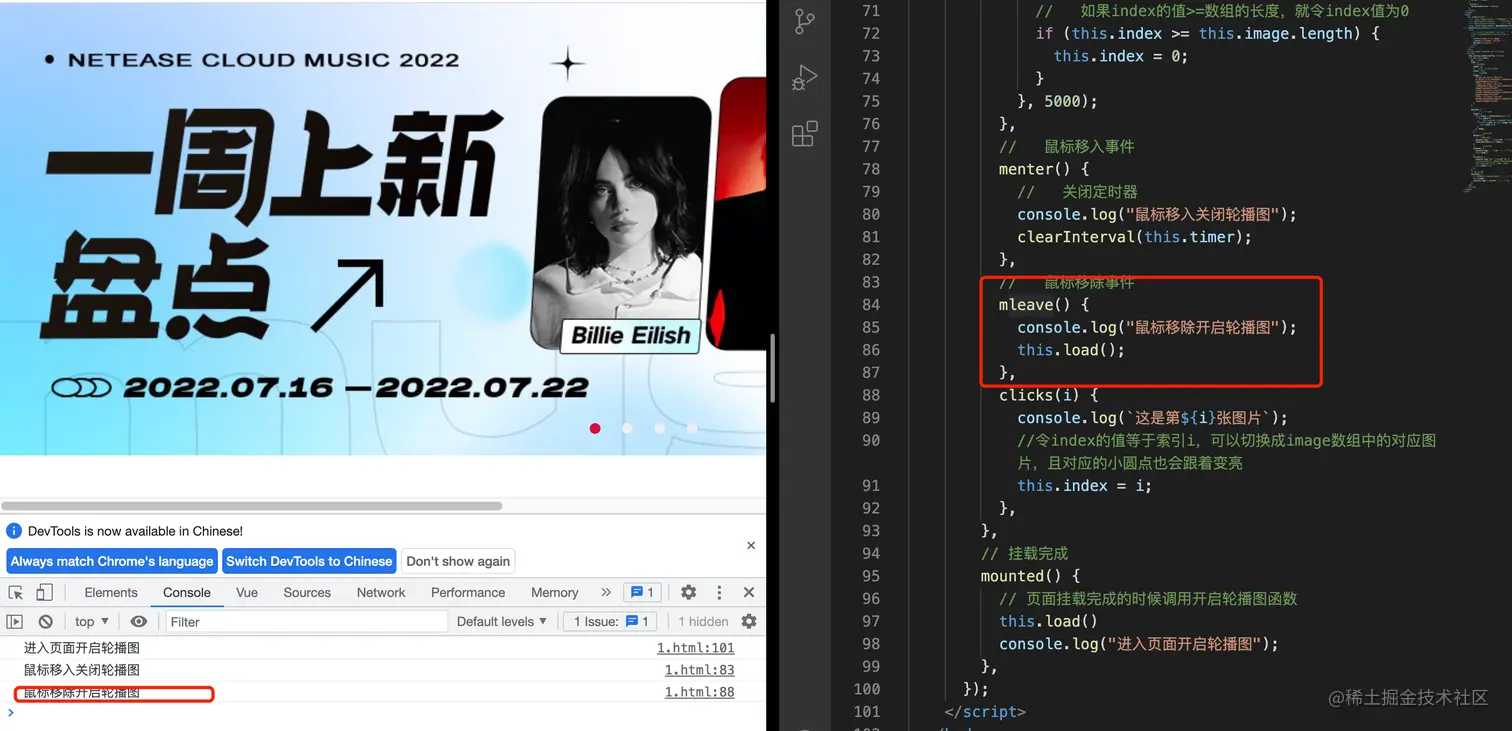
Task: Select the Elements tab
Action: (111, 592)
